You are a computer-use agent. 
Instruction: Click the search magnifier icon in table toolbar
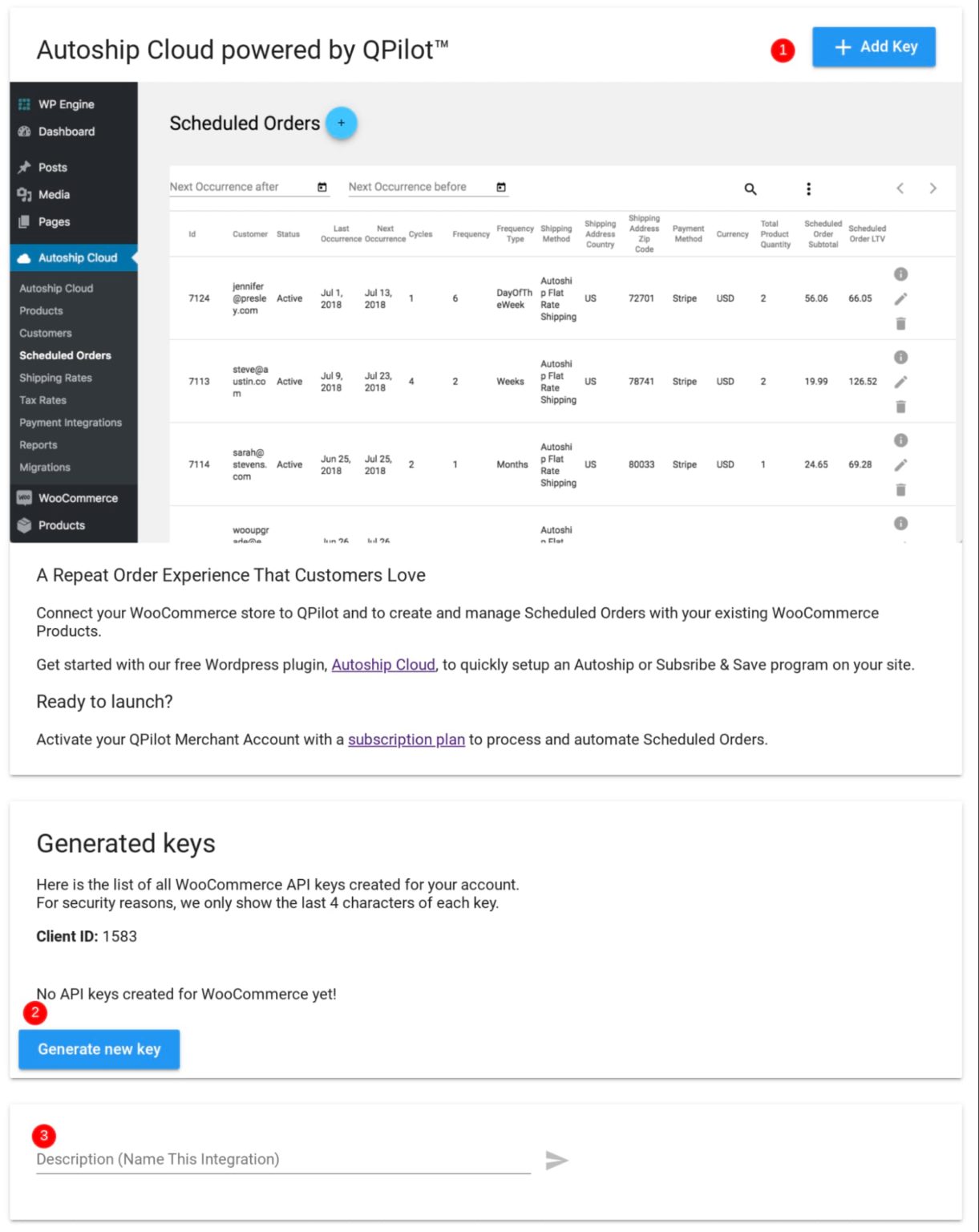tap(750, 189)
